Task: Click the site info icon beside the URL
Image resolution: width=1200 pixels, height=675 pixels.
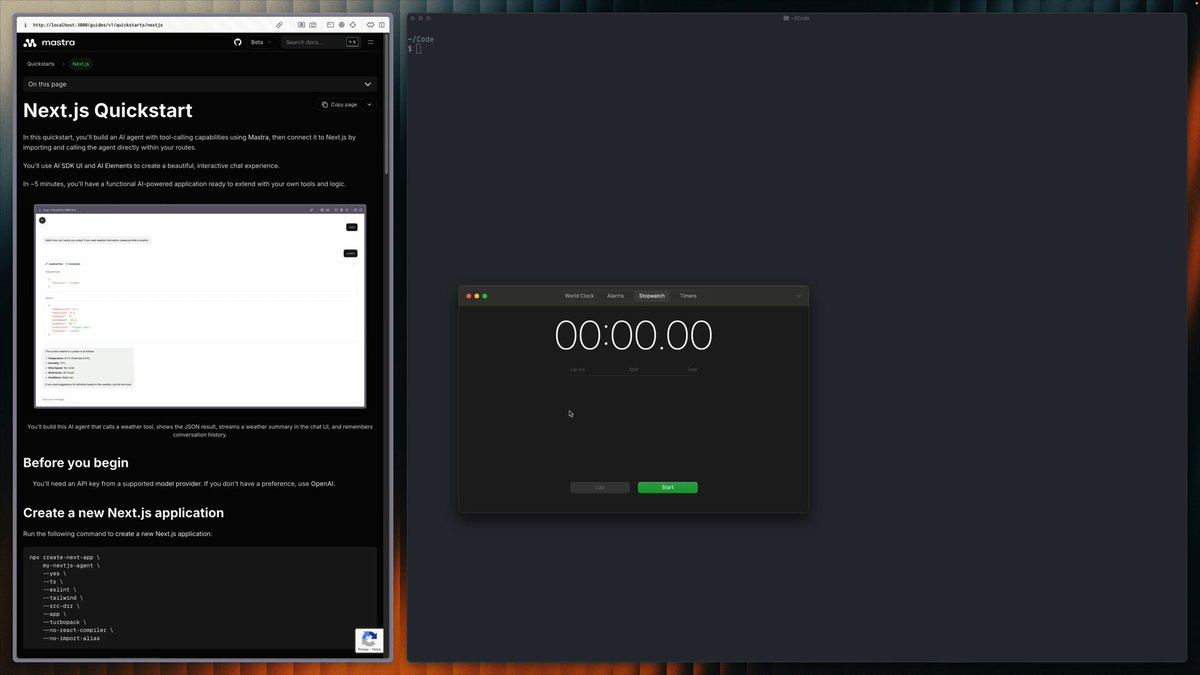Action: point(25,24)
